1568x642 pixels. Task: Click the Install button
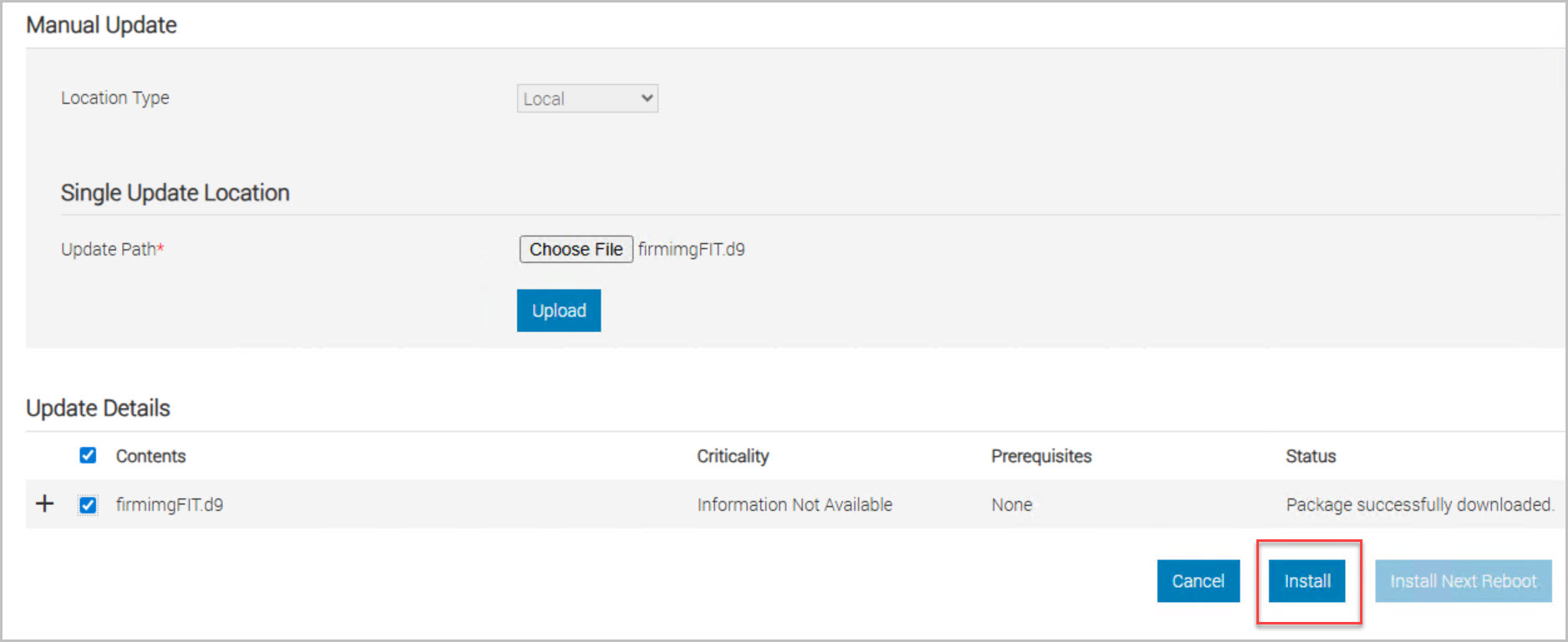click(x=1307, y=581)
